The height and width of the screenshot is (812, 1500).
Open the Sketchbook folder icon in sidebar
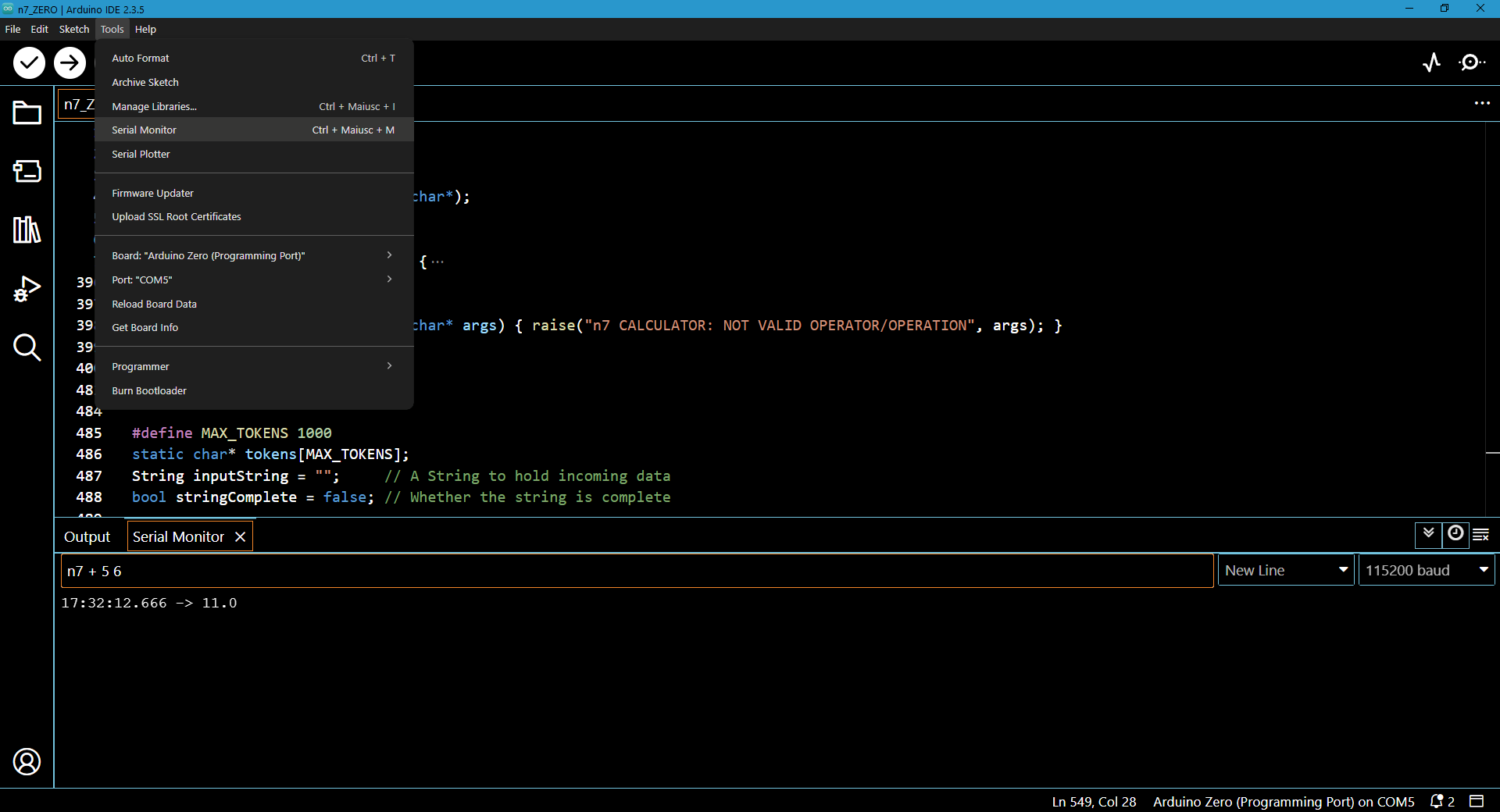[x=27, y=113]
